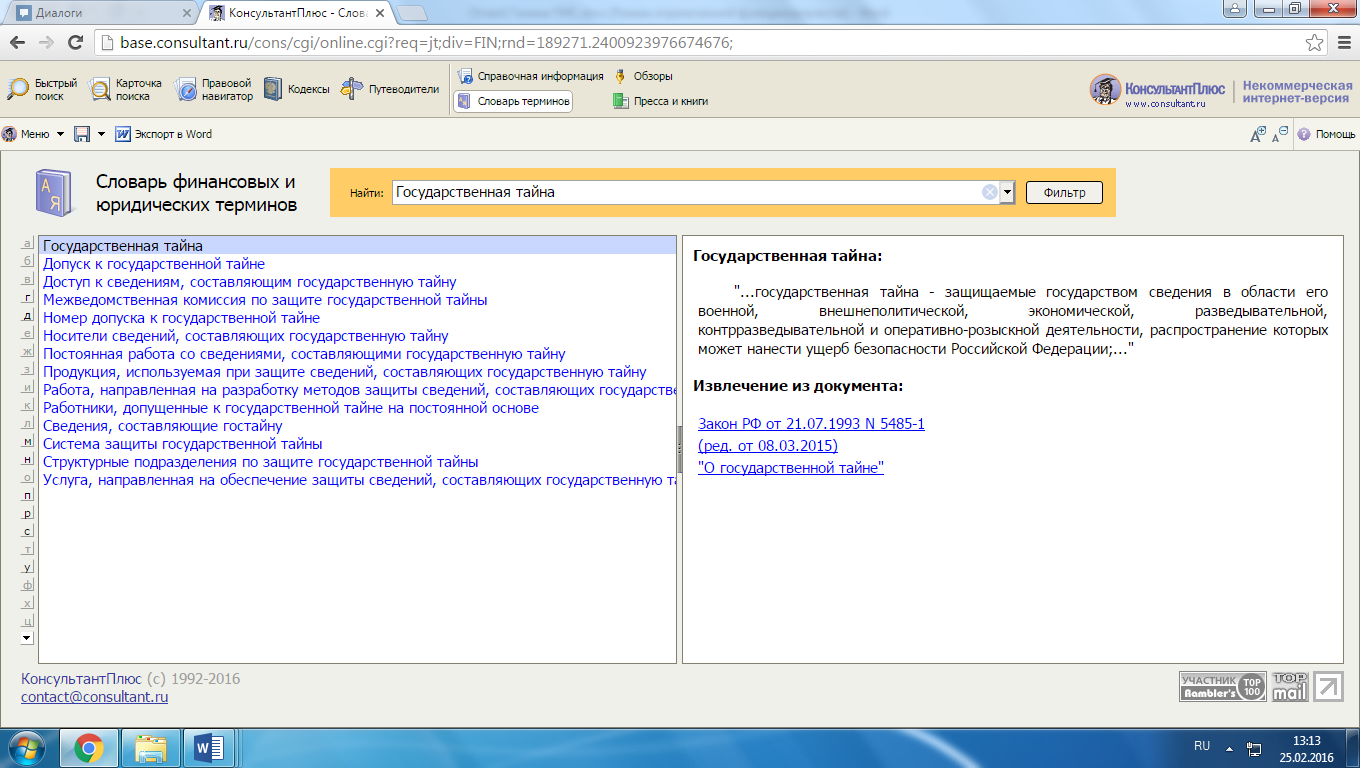1360x768 pixels.
Task: Open Путеводители guides
Action: (x=390, y=89)
